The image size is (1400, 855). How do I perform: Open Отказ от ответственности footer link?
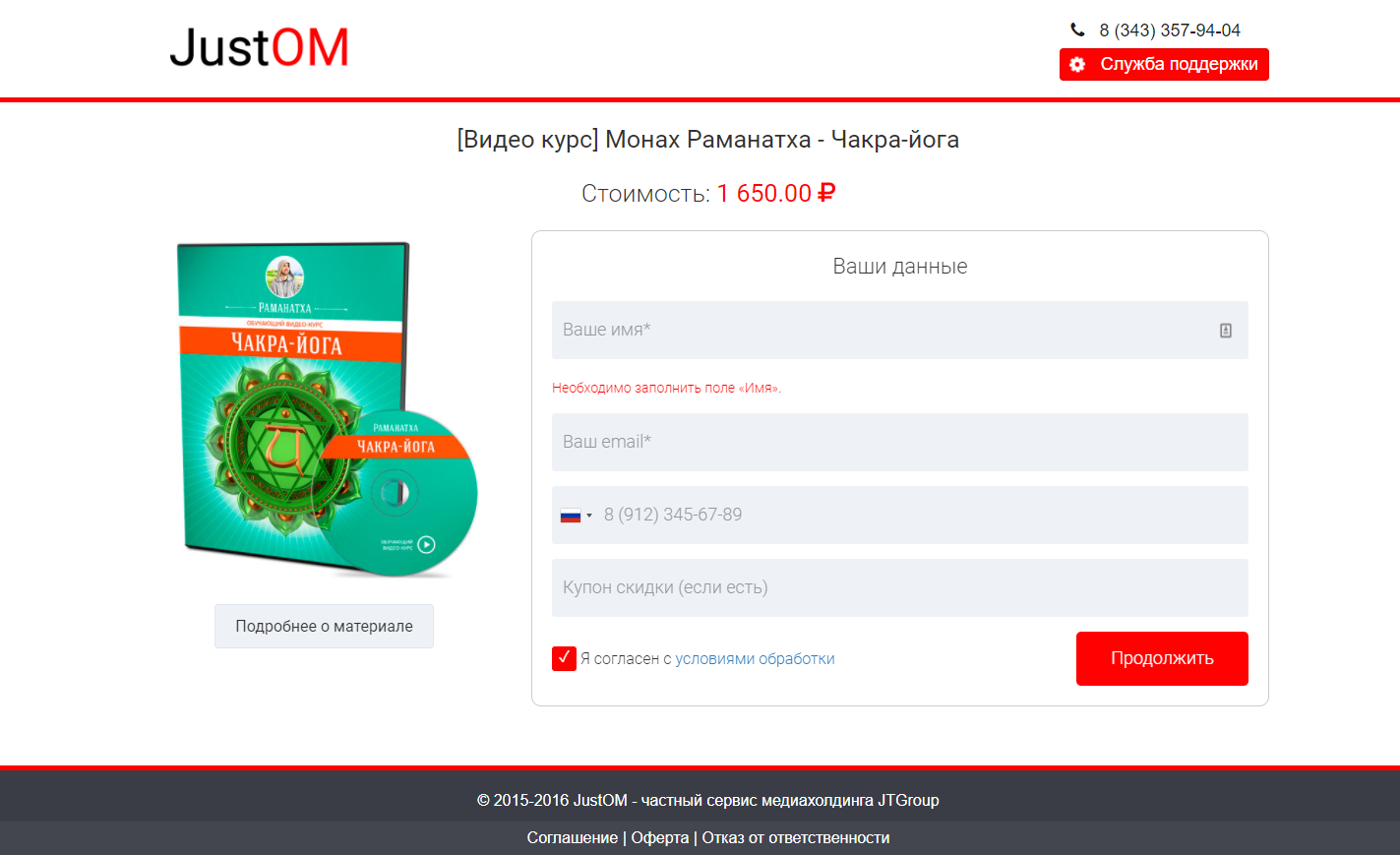[x=796, y=838]
